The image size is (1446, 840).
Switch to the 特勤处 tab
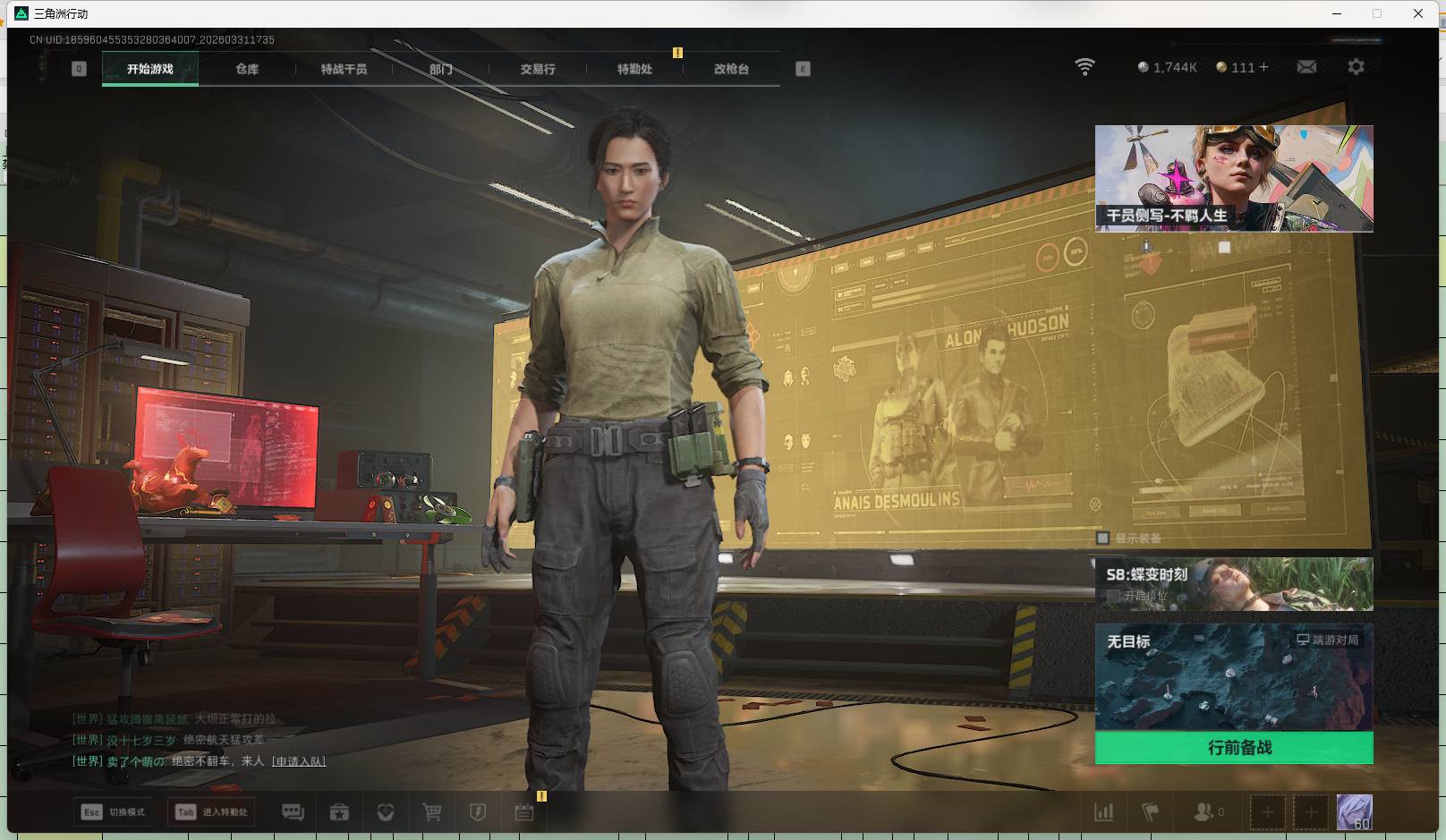click(634, 69)
